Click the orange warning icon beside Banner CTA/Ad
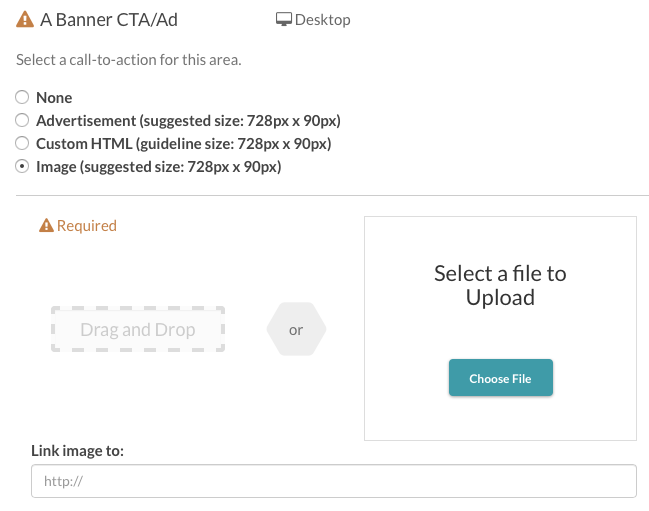Viewport: 649px width, 511px height. coord(25,19)
